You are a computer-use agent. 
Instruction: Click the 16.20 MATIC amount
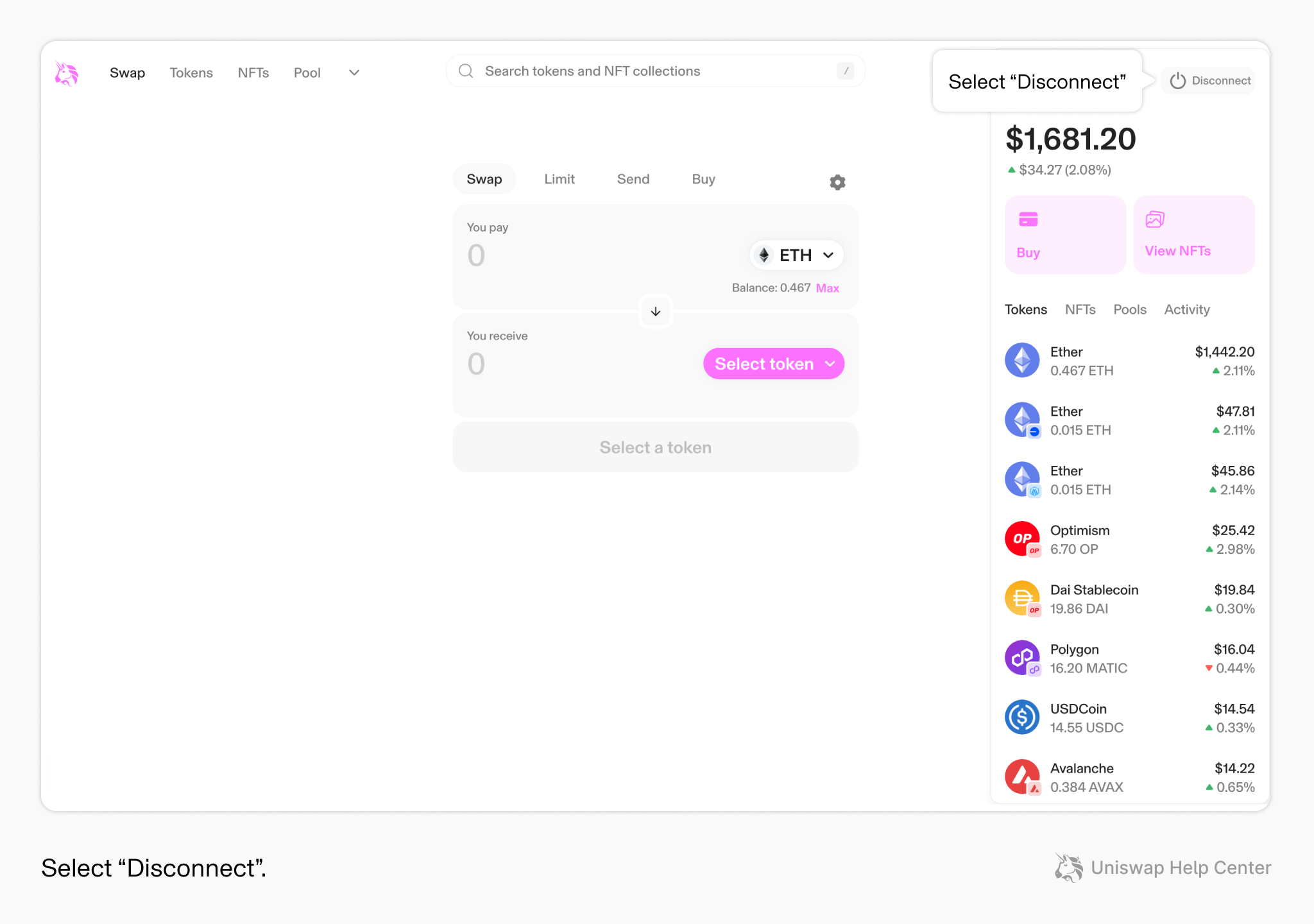1089,668
